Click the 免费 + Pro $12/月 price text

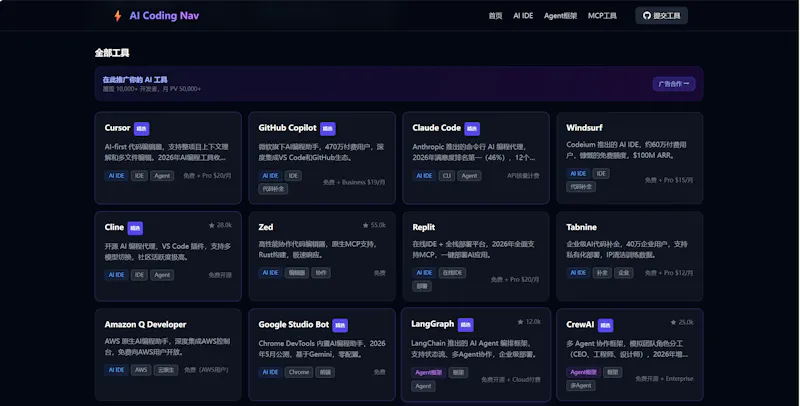point(669,273)
